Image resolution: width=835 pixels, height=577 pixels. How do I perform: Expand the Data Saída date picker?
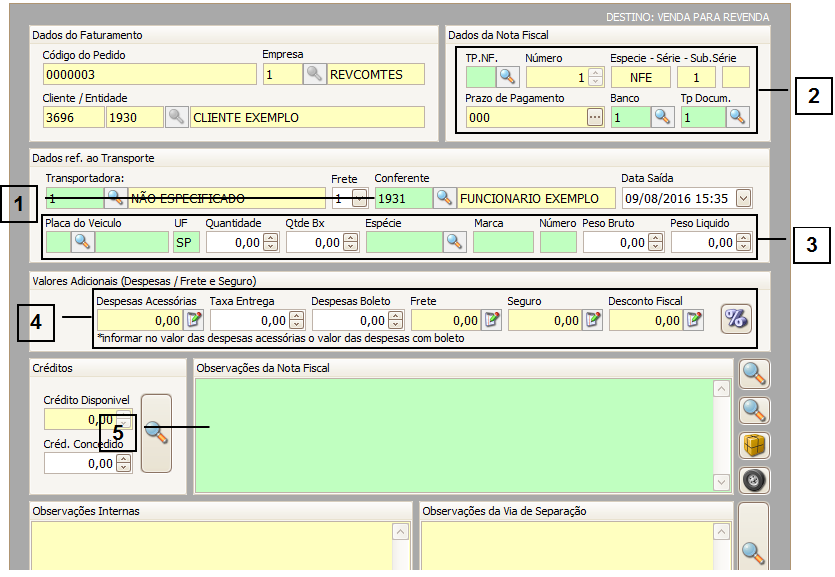click(742, 198)
